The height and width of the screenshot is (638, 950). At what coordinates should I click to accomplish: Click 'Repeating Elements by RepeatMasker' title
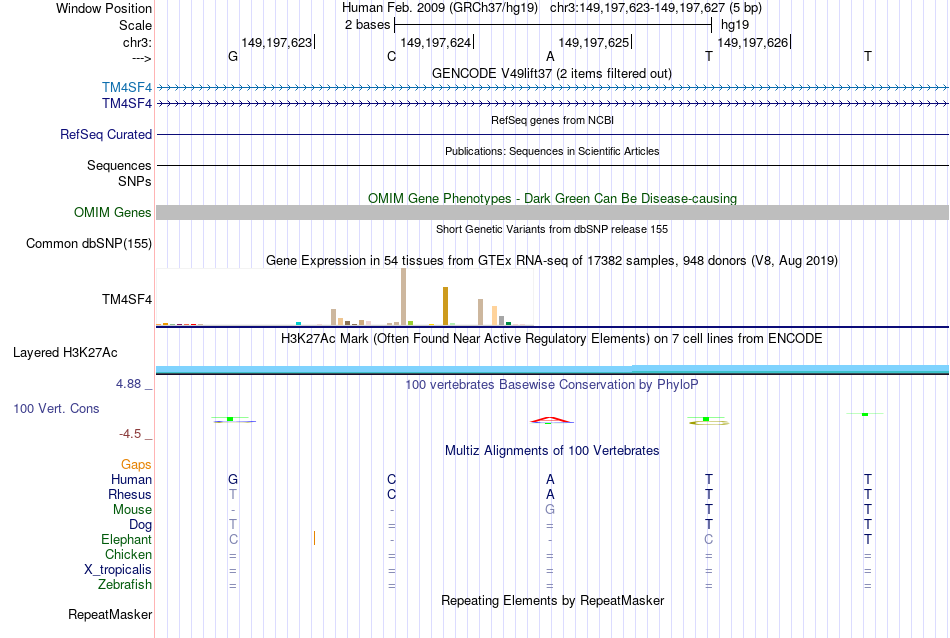click(x=552, y=600)
